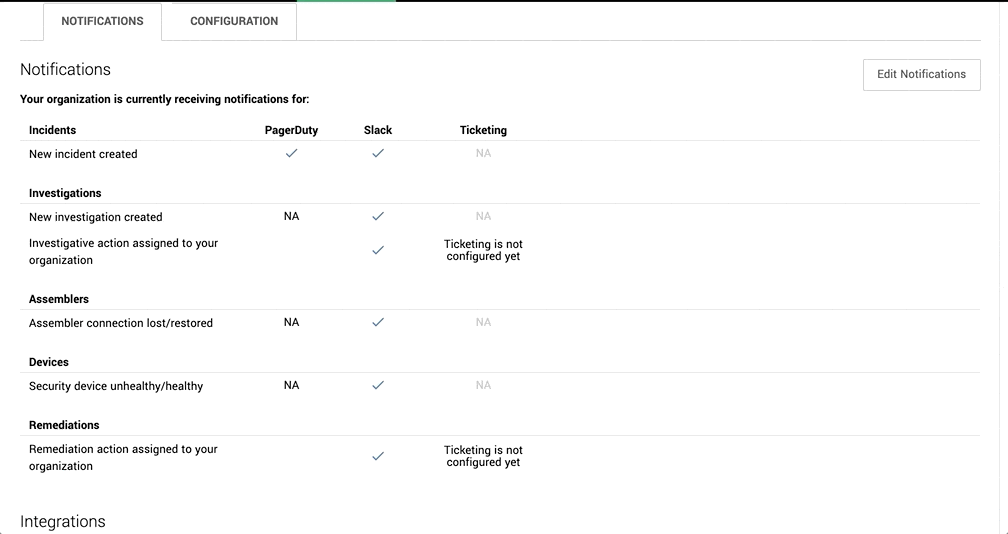Image resolution: width=1008 pixels, height=534 pixels.
Task: Click 'Ticketing is not configured yet' in Remediations
Action: pos(483,456)
